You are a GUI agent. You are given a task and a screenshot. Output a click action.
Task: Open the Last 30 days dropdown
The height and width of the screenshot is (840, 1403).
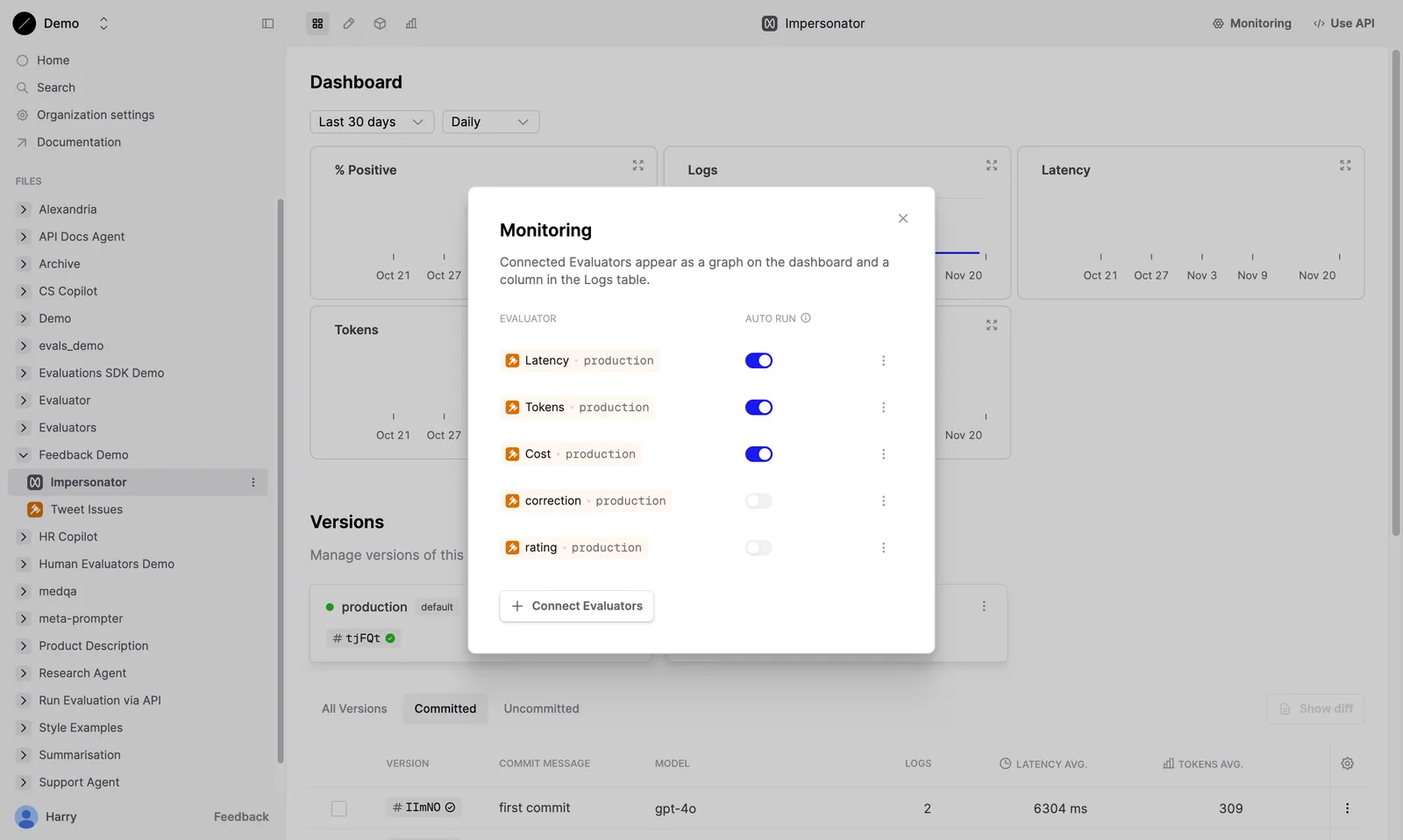coord(372,122)
